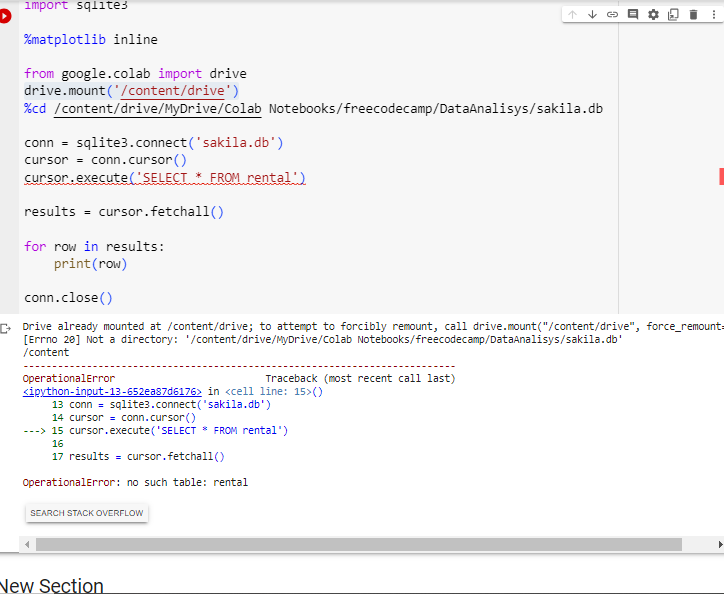This screenshot has width=724, height=594.
Task: Open more cell actions menu
Action: click(714, 14)
